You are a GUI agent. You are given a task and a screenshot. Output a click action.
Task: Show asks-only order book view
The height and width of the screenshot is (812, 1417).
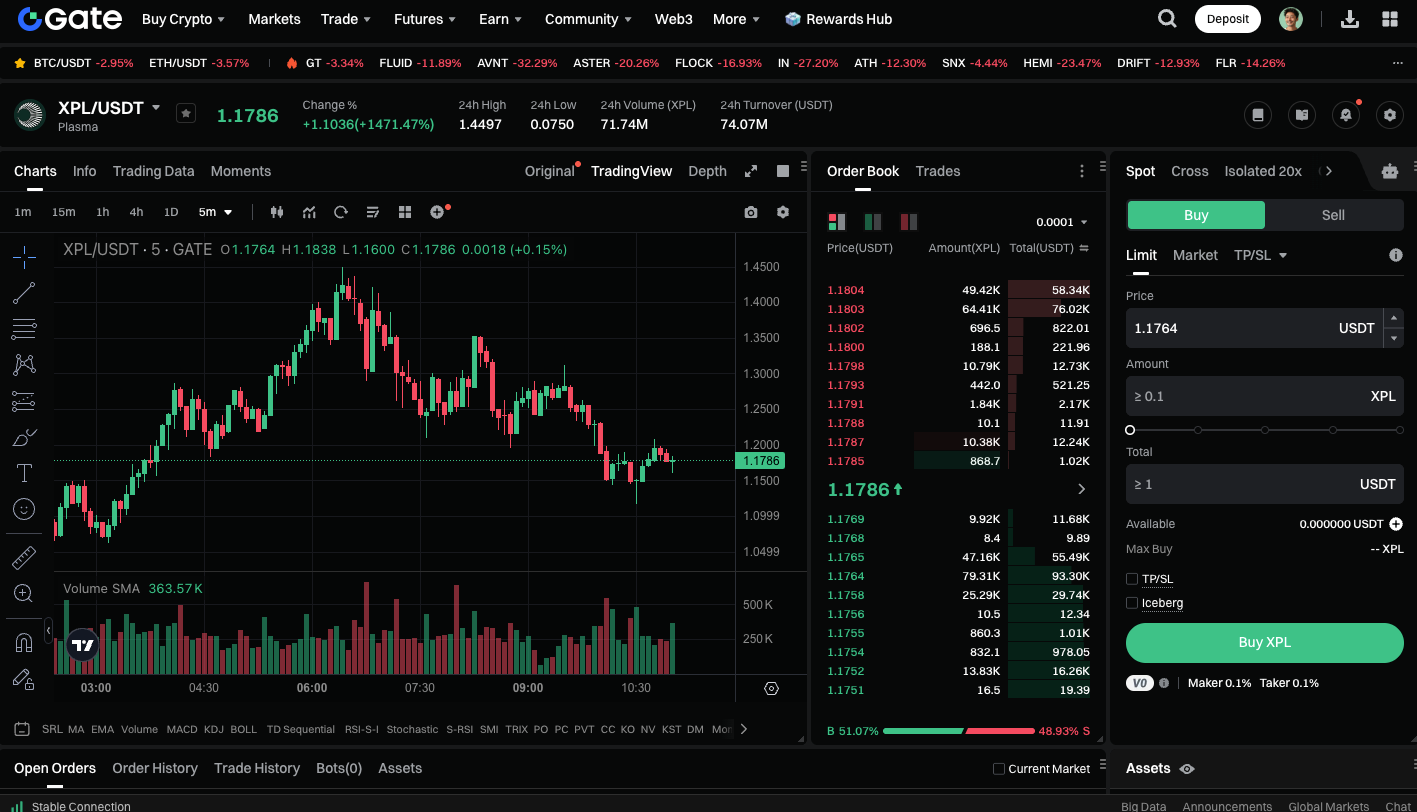[x=909, y=222]
